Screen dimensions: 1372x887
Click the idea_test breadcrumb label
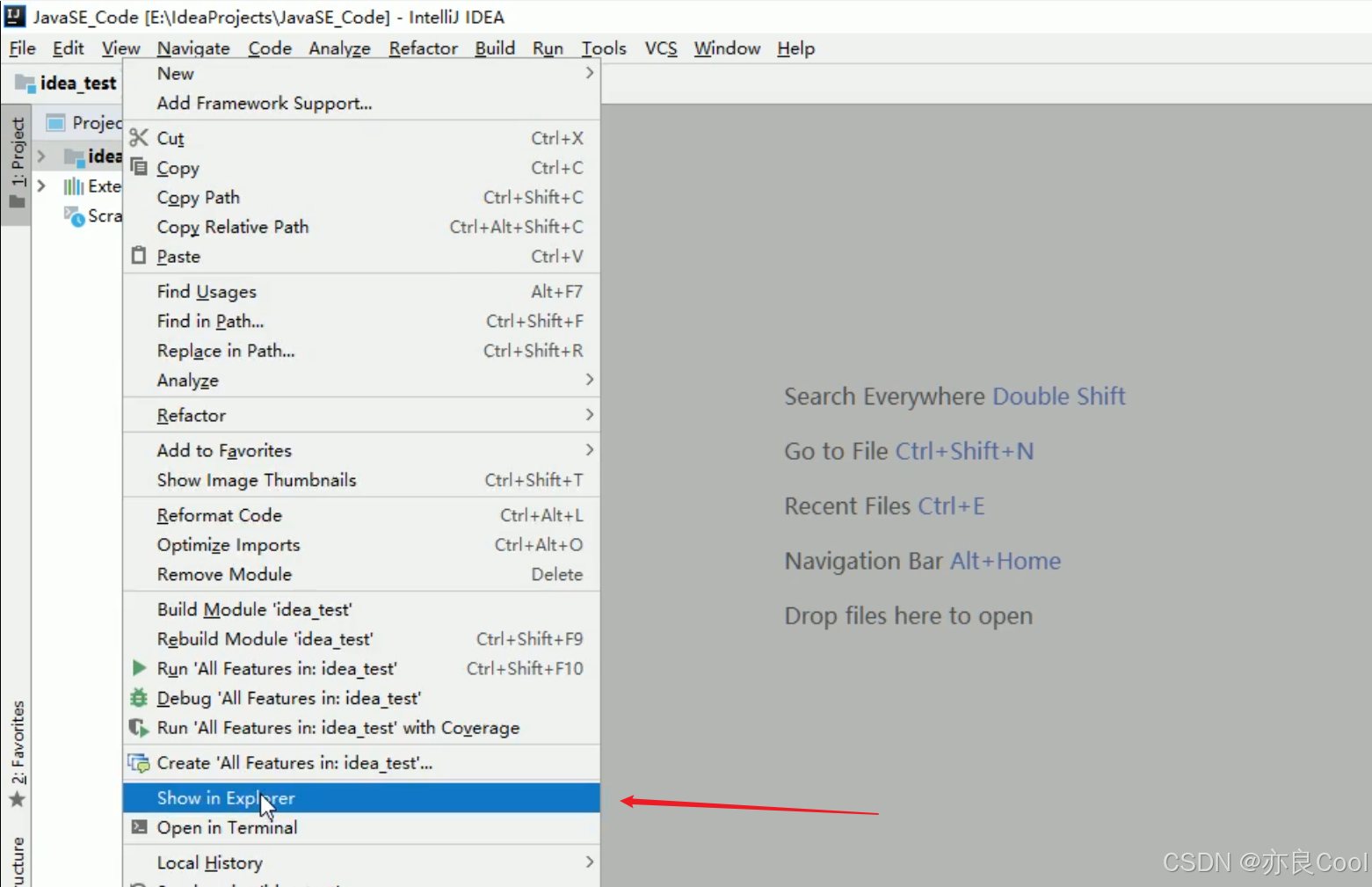pyautogui.click(x=78, y=83)
